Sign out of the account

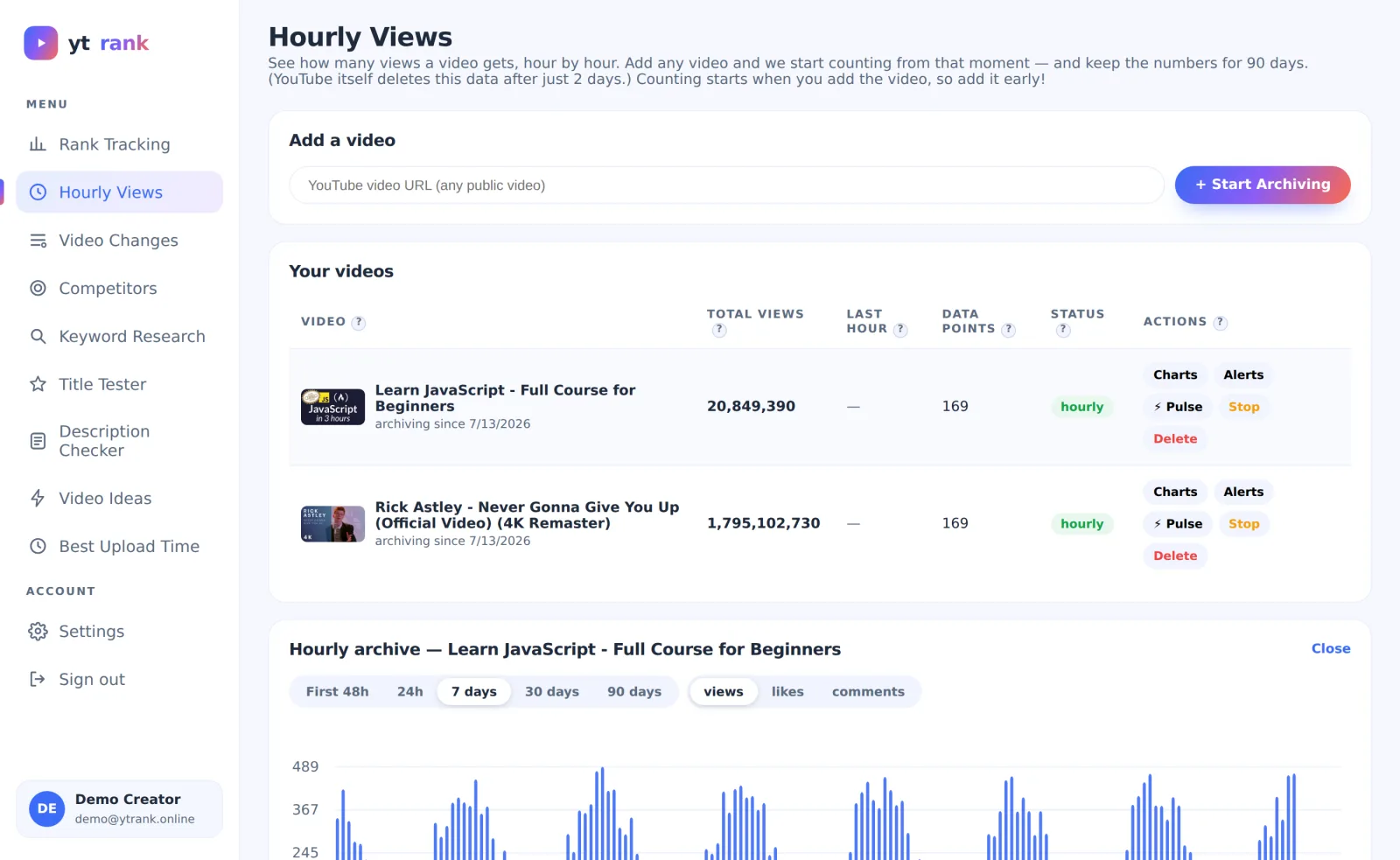tap(119, 680)
